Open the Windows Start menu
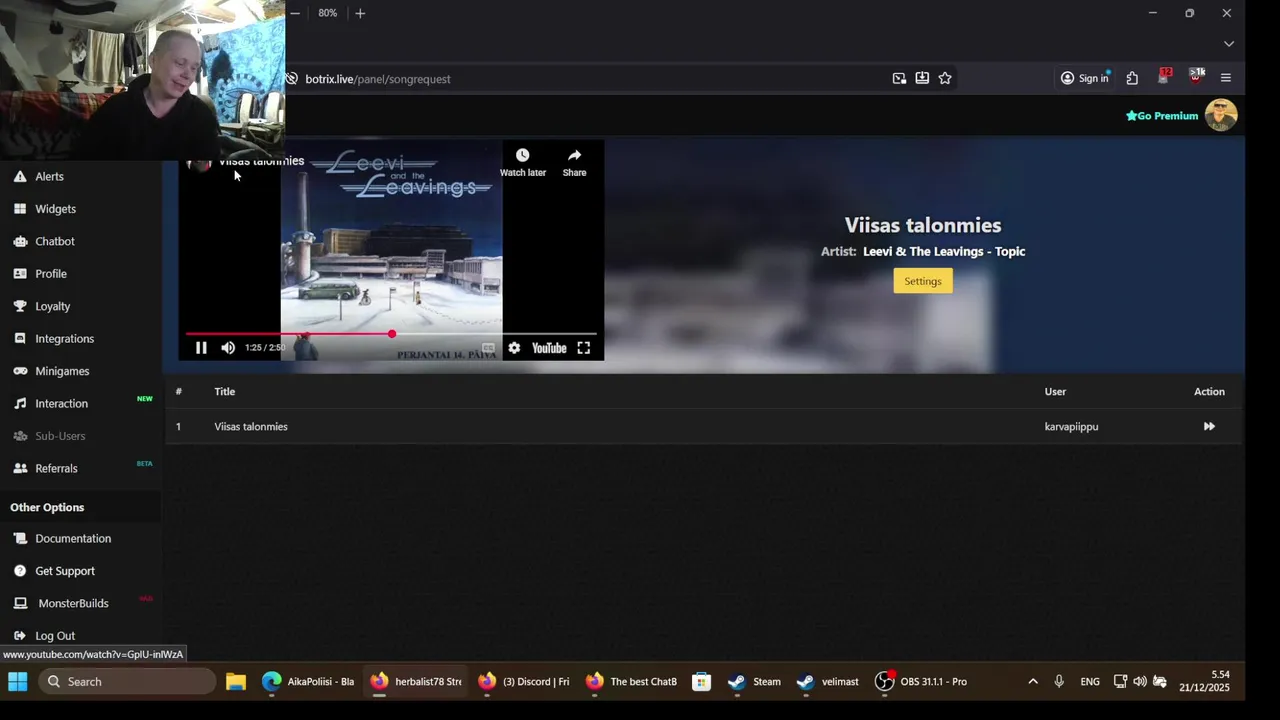Viewport: 1280px width, 720px height. click(18, 682)
